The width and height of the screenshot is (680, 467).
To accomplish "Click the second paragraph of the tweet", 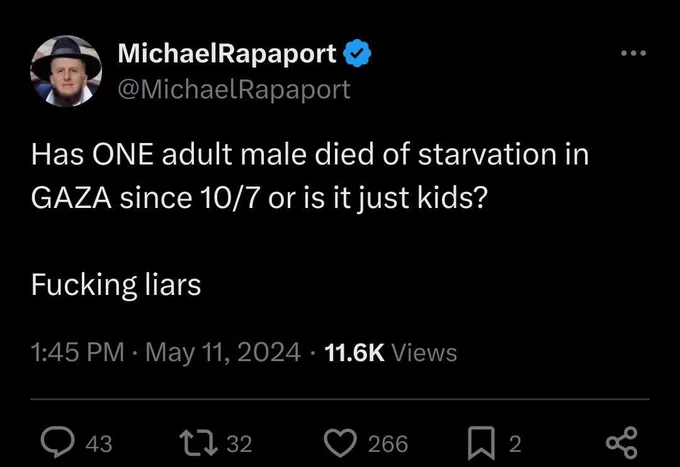I will [116, 285].
